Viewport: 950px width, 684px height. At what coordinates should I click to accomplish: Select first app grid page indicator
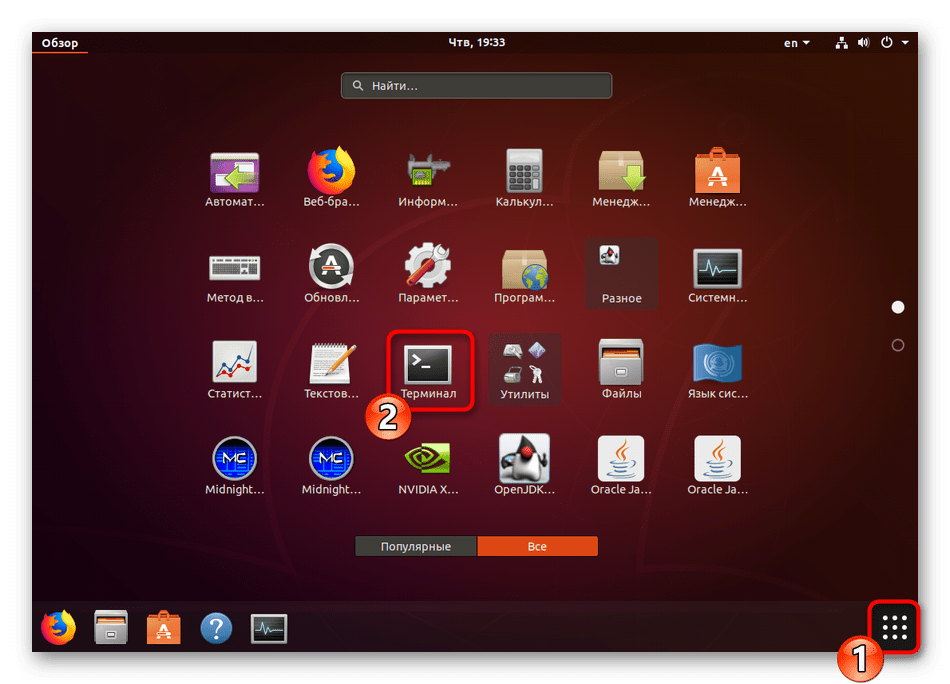point(897,307)
